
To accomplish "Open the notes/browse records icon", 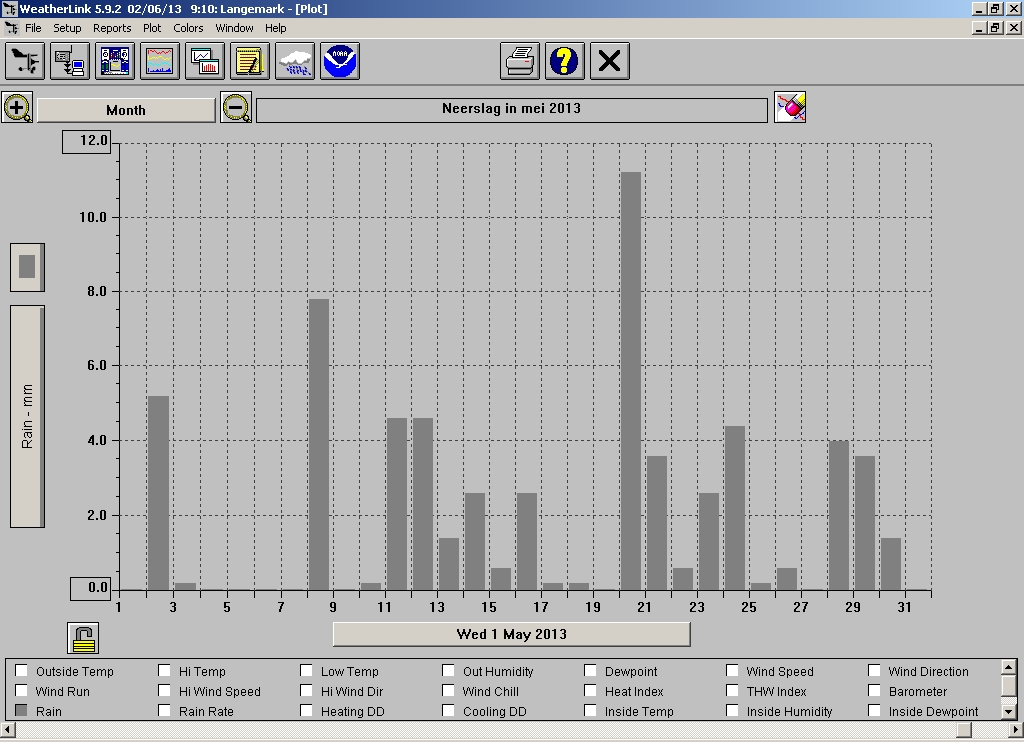I will click(250, 61).
